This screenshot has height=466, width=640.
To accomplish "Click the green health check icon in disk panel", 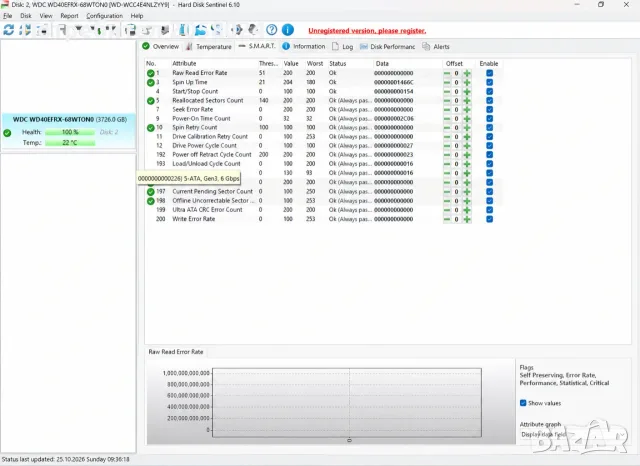I will point(7,133).
